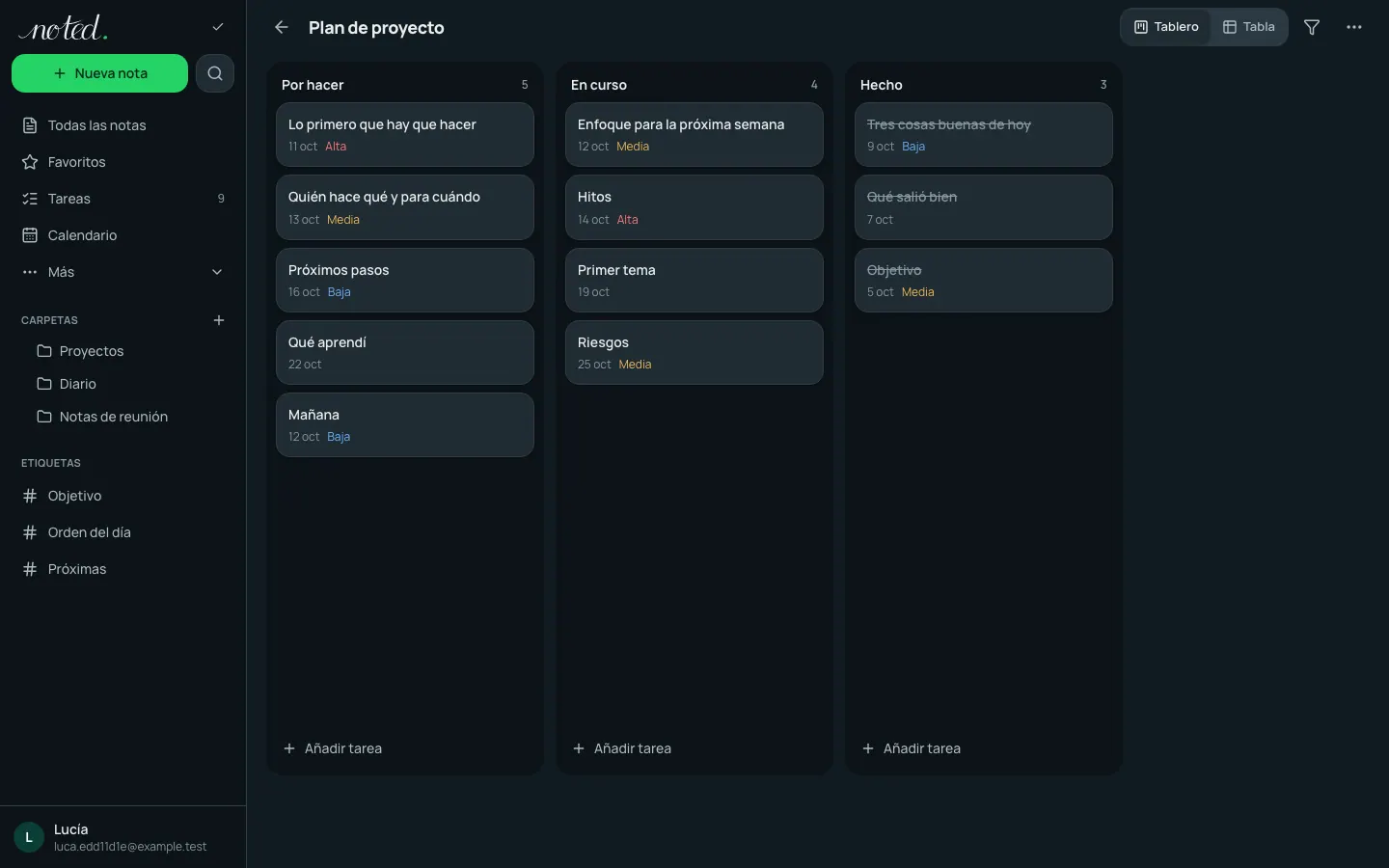Open Favoritos in sidebar
This screenshot has width=1389, height=868.
123,162
